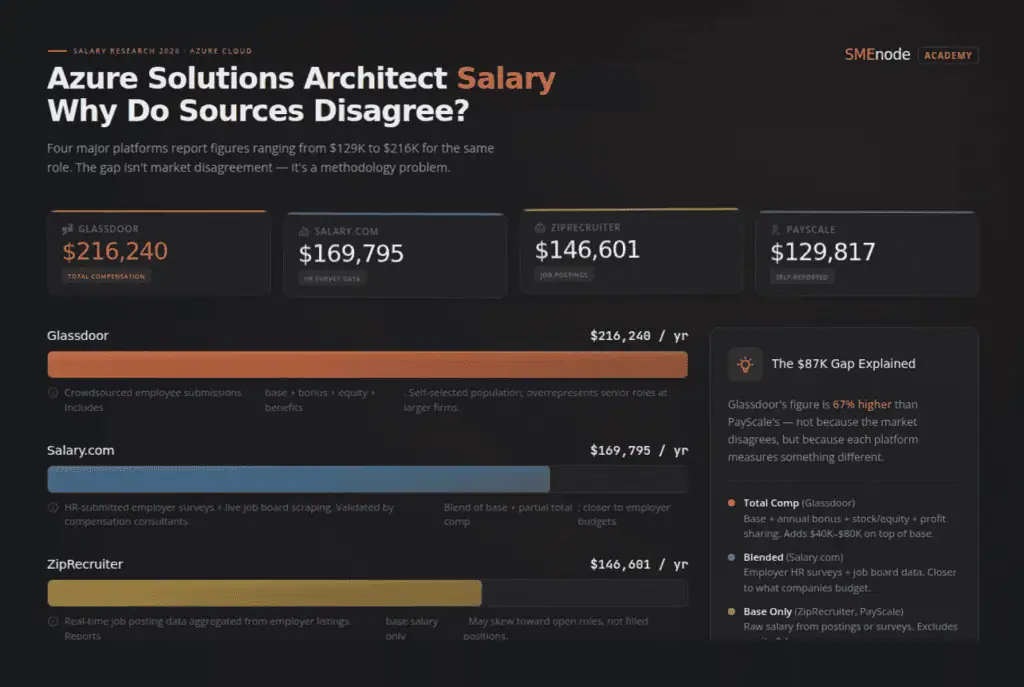Click the info icon beside ZipRecruiter's job posting note
The height and width of the screenshot is (687, 1024).
click(x=53, y=621)
